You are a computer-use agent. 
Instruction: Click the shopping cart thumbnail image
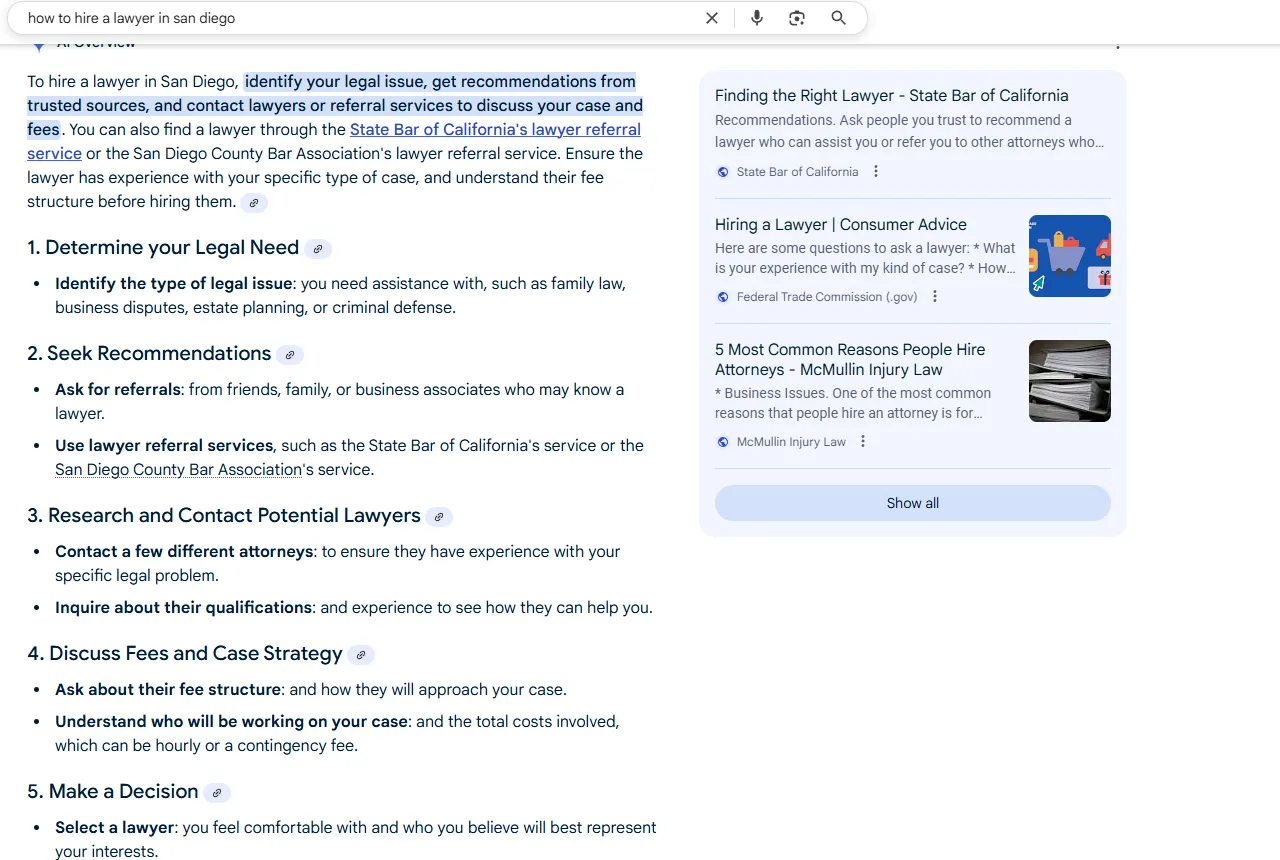1069,256
